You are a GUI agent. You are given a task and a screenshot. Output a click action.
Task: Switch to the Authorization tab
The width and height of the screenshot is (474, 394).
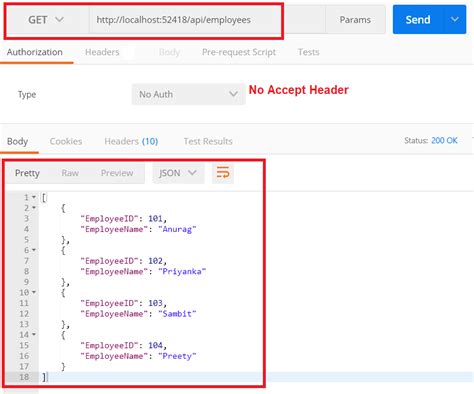(x=35, y=52)
